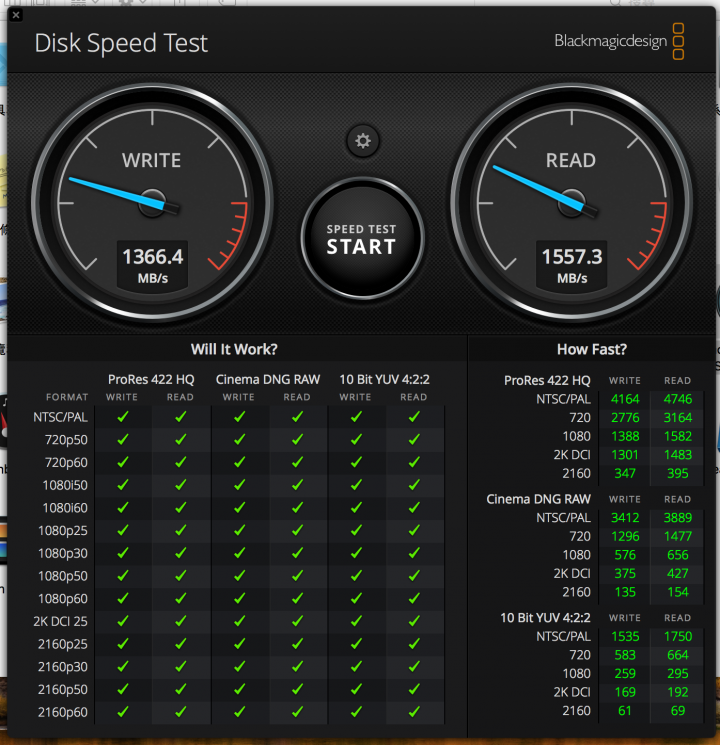Click Cinema DNG 2K DCI read value 427

click(678, 573)
